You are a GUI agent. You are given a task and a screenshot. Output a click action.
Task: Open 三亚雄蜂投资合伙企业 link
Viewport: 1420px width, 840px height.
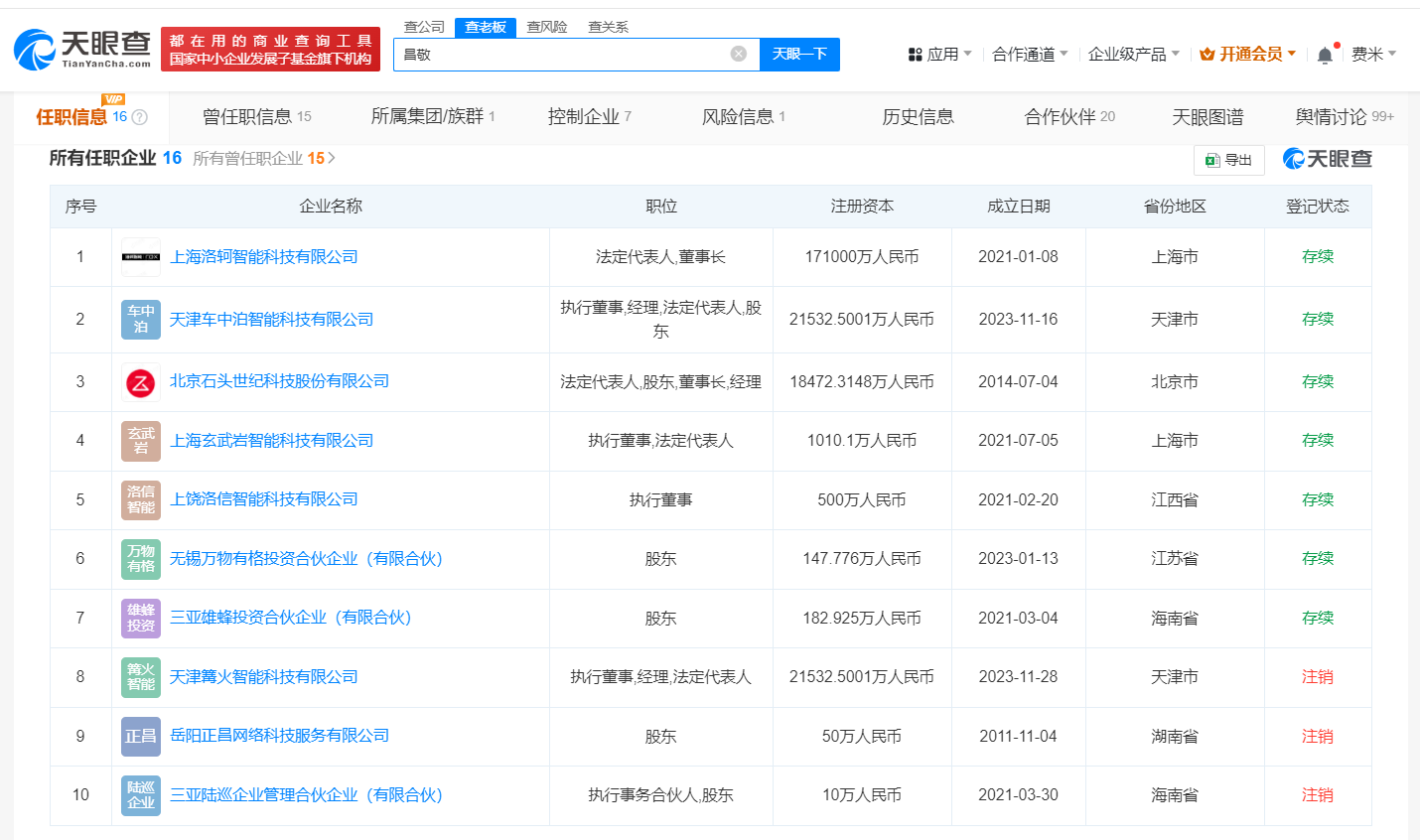tap(290, 618)
